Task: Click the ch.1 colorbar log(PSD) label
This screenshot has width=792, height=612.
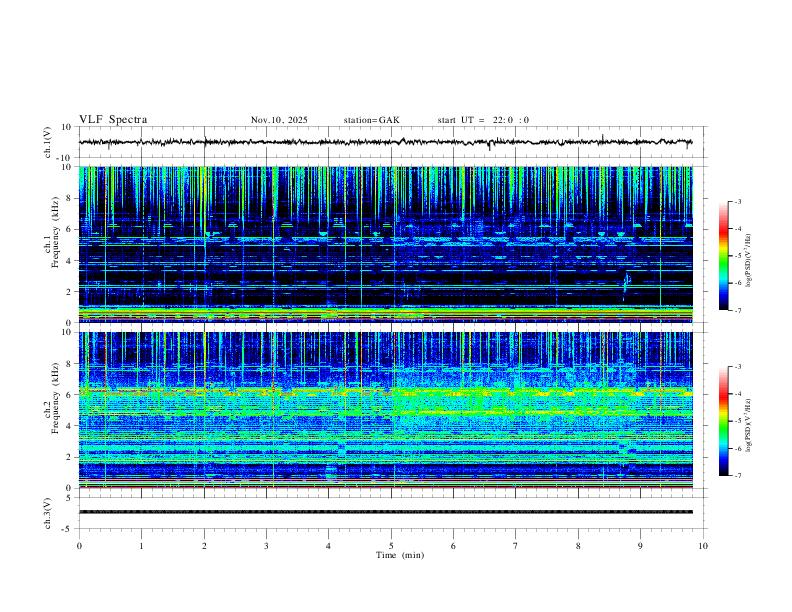Action: 749,260
